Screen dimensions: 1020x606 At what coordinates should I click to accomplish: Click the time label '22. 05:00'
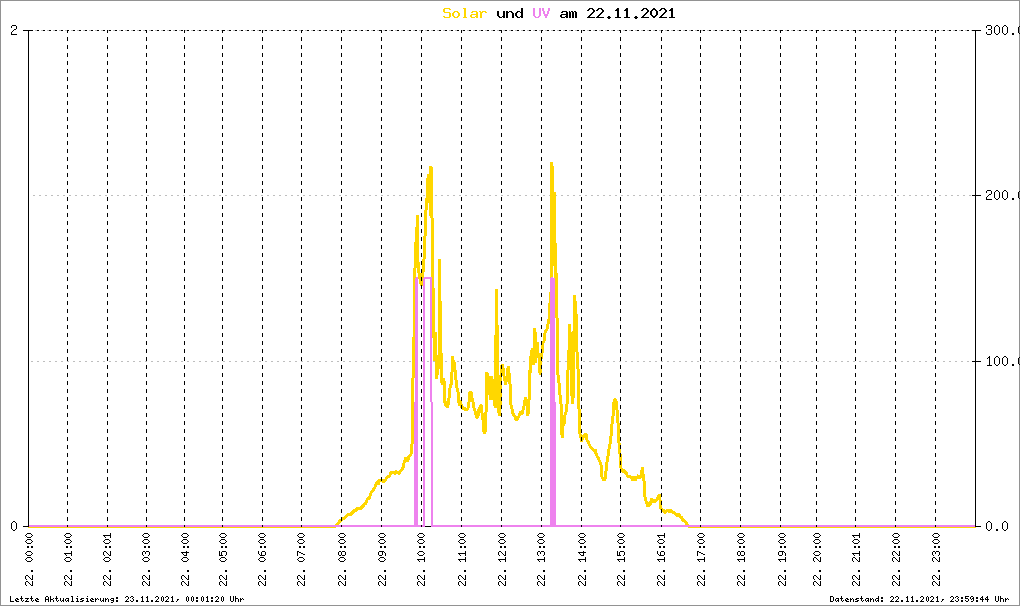[x=223, y=560]
